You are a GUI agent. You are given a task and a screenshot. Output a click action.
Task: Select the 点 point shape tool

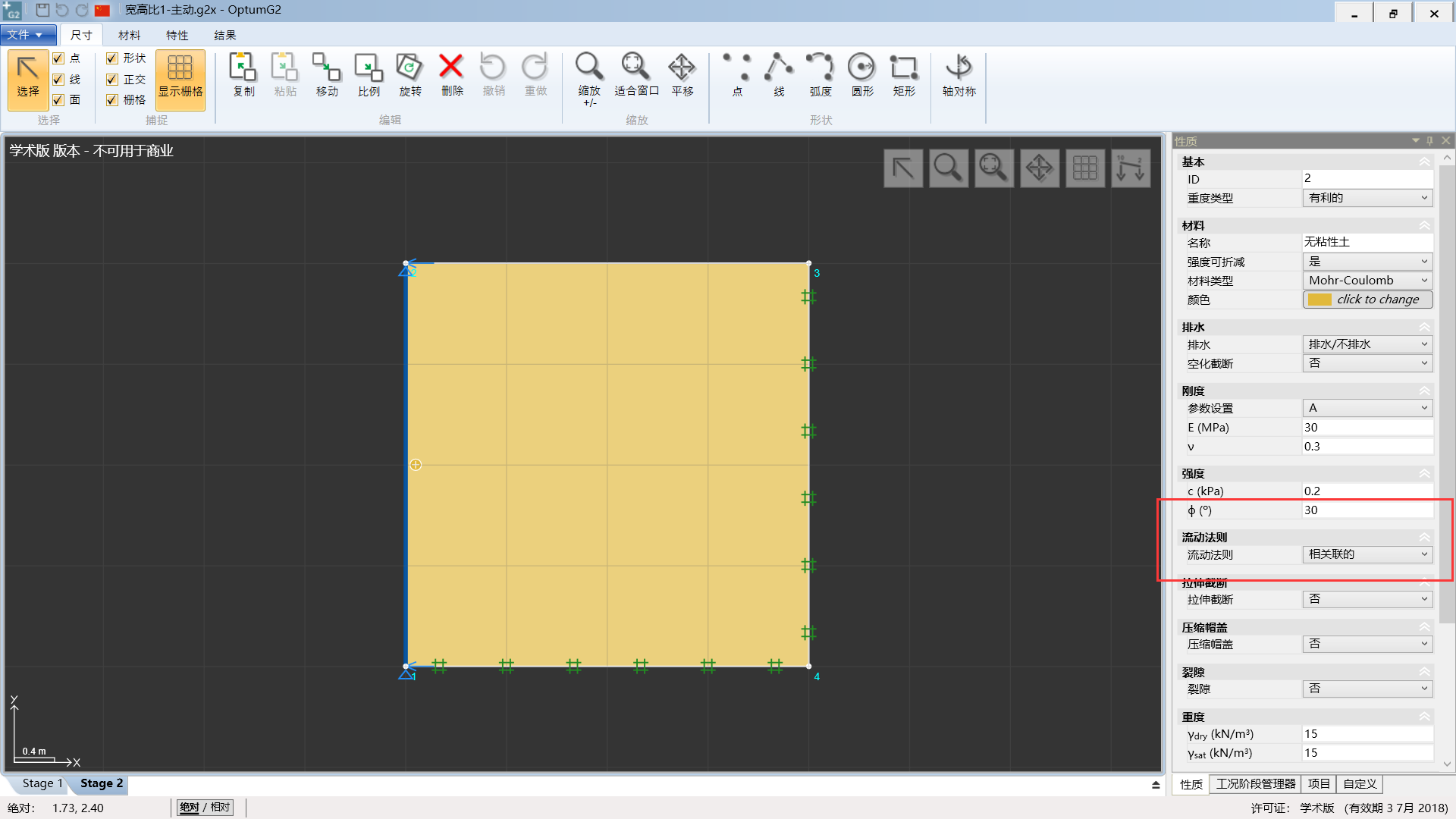[x=737, y=76]
